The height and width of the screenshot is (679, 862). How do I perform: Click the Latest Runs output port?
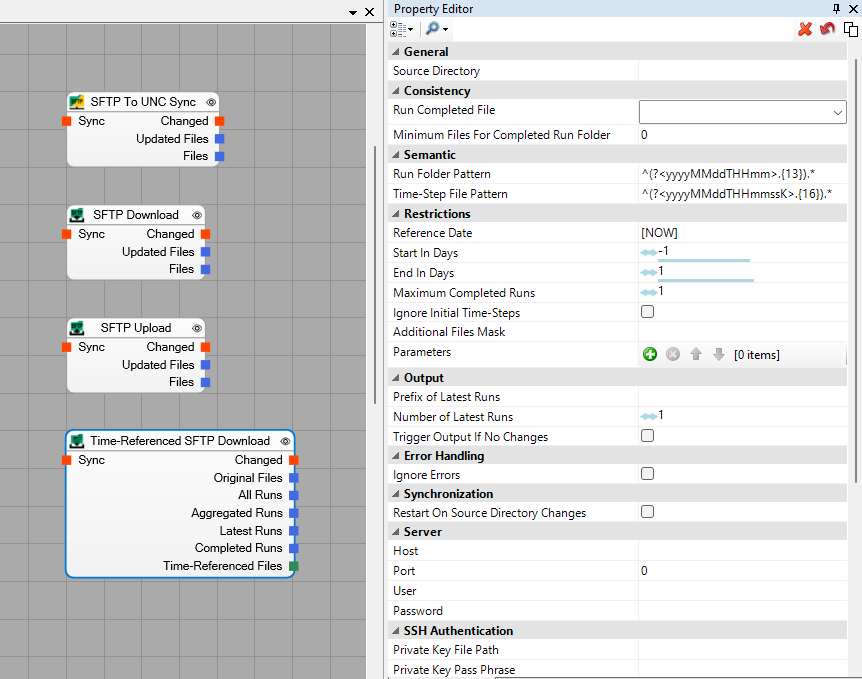click(294, 531)
